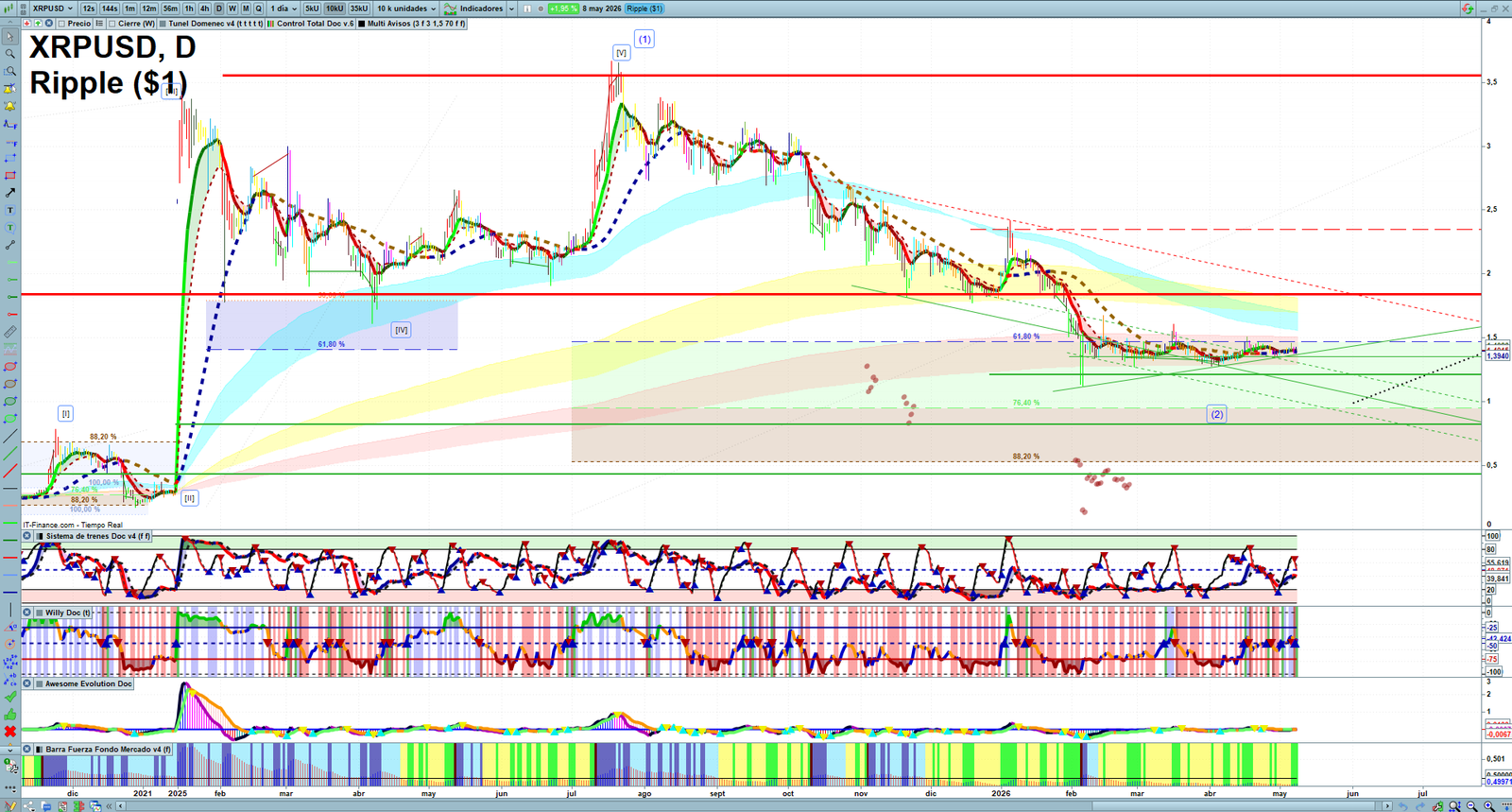Screen dimensions: 1512x812
Task: Select the pointer cursor tool
Action: (10, 37)
